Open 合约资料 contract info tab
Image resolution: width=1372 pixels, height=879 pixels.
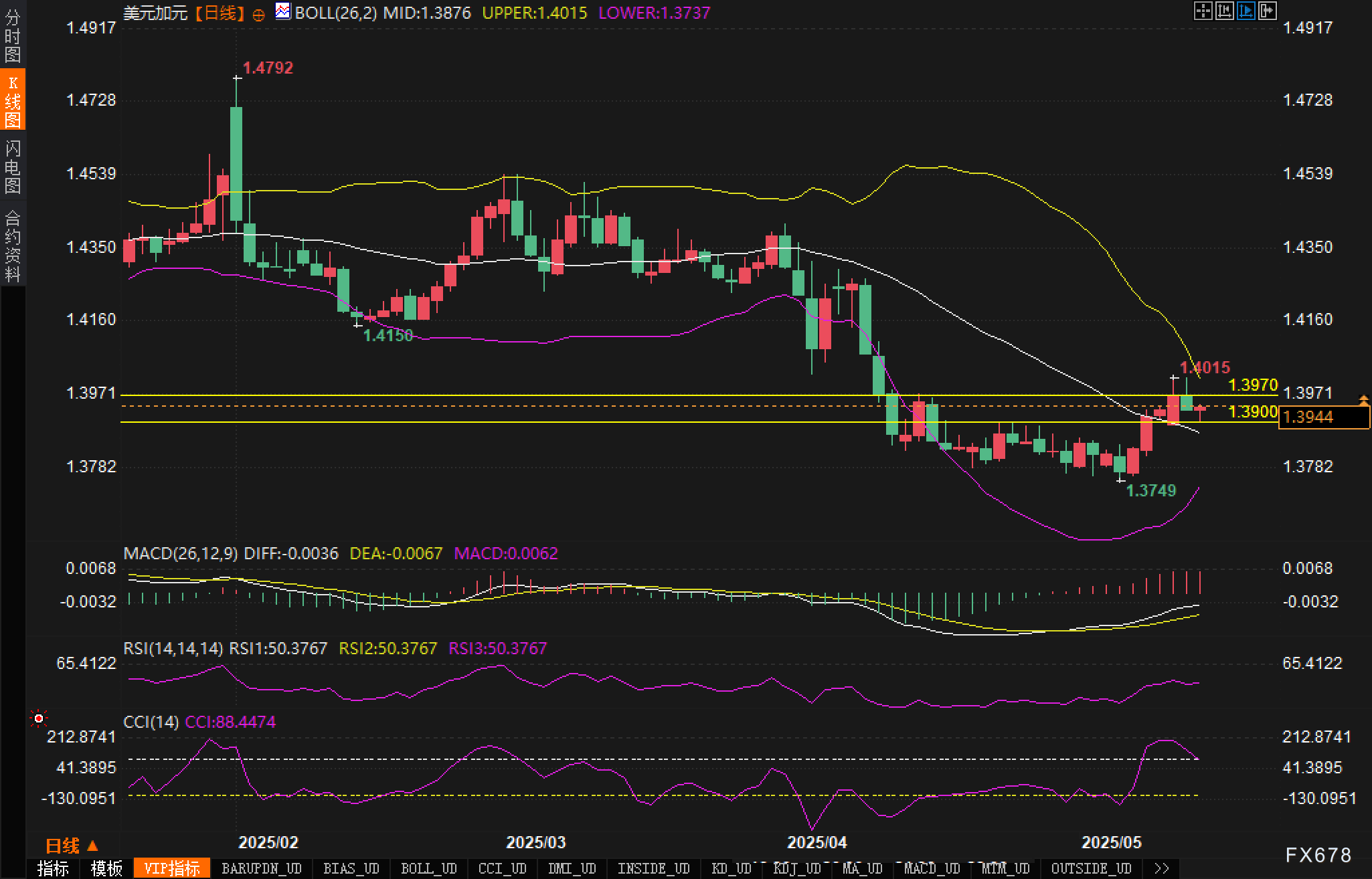[x=13, y=245]
